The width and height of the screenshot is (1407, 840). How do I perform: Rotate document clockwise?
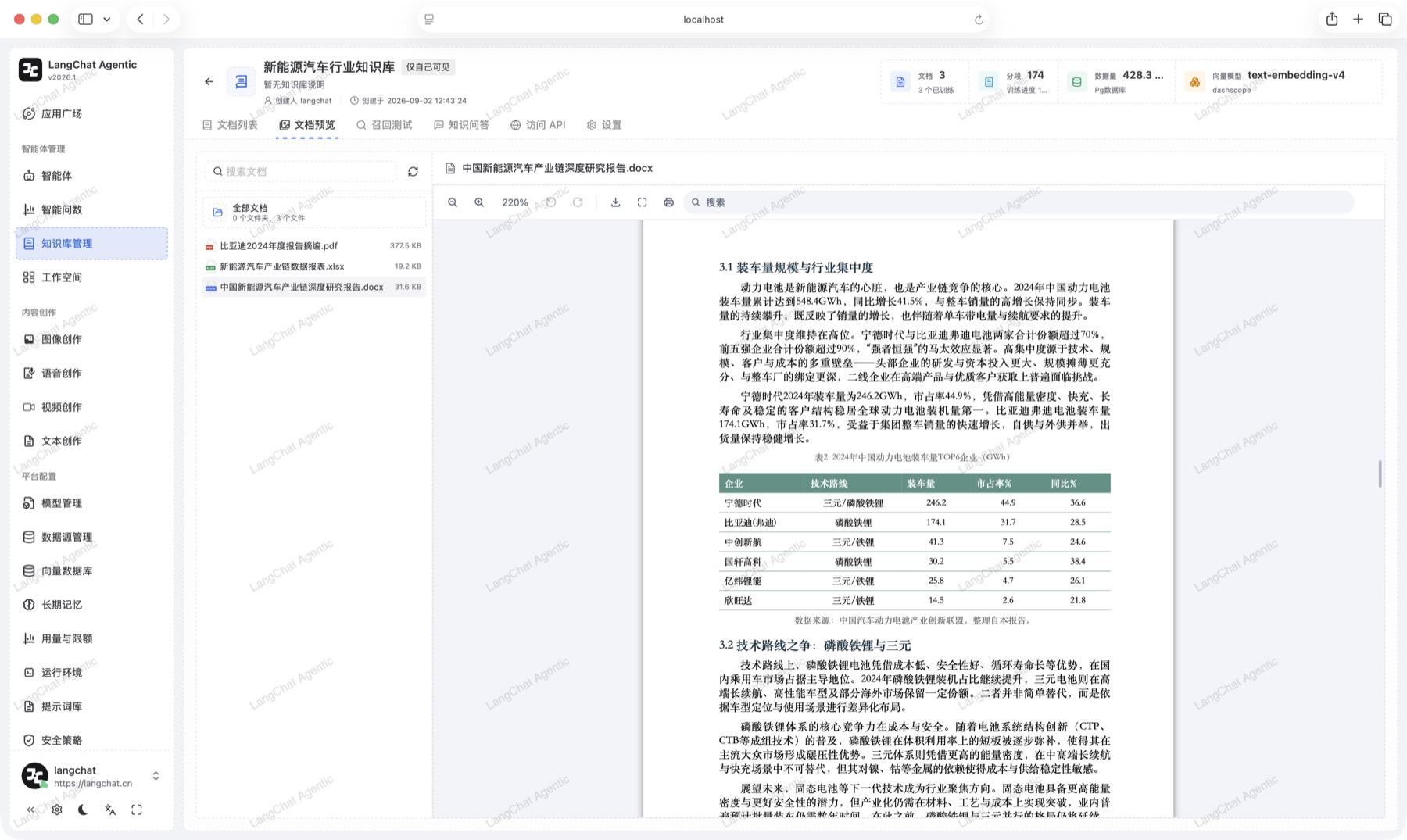578,202
